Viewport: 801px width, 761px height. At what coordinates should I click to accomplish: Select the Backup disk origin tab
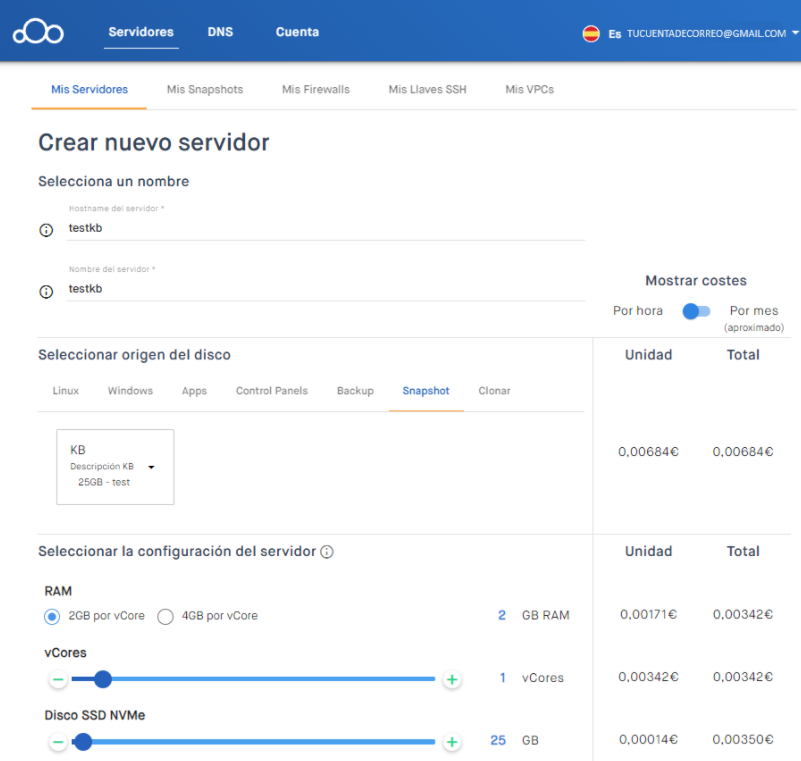click(355, 391)
